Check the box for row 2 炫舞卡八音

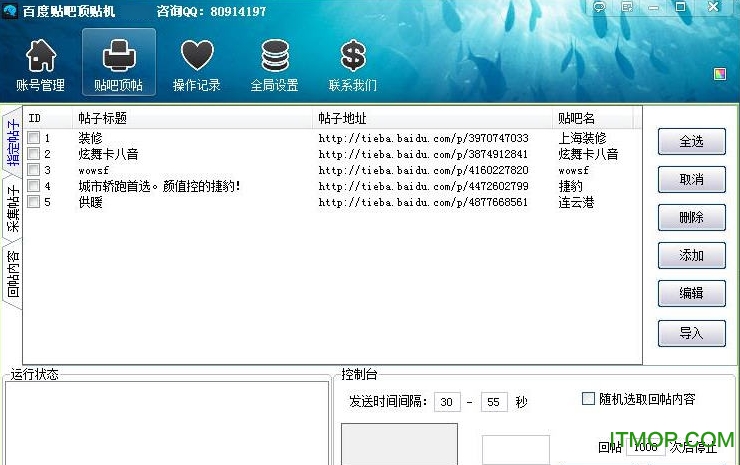point(34,154)
